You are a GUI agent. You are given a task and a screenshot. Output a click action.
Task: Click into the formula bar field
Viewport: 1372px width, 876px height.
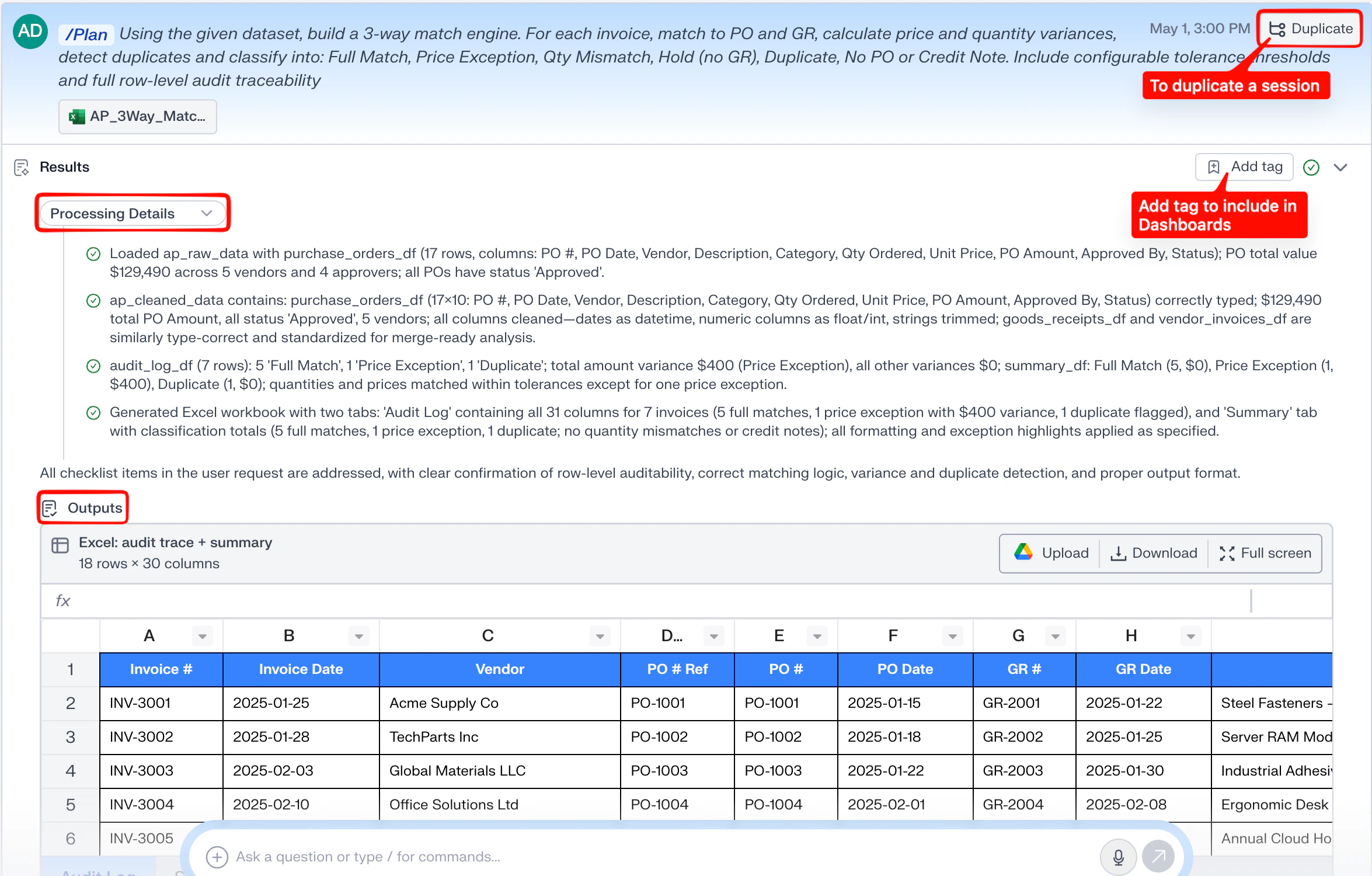click(666, 601)
